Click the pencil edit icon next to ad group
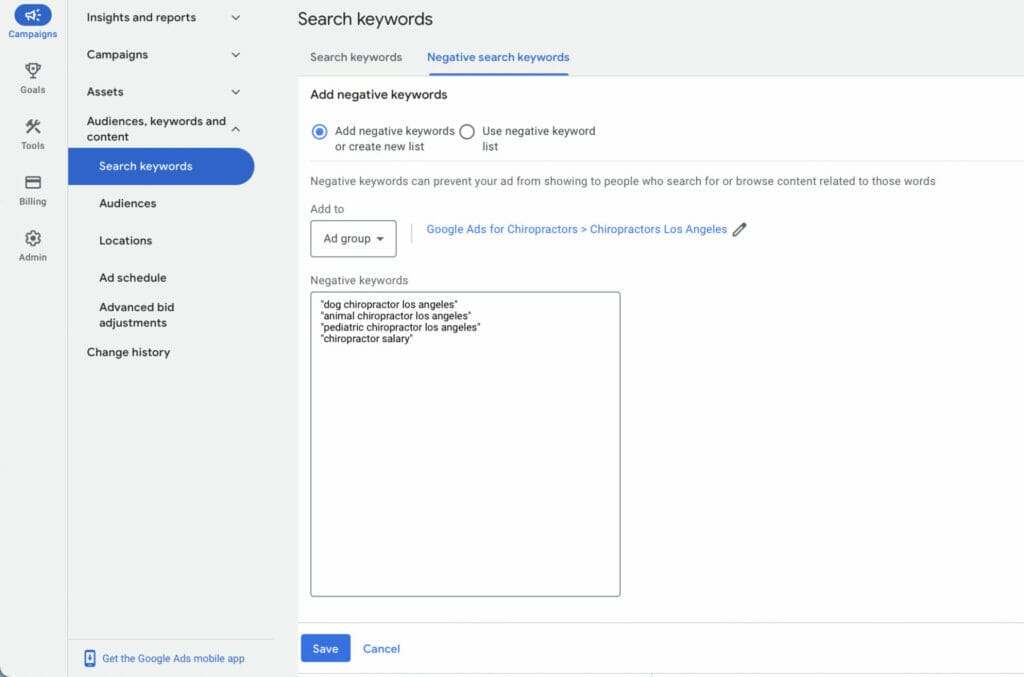 point(739,229)
